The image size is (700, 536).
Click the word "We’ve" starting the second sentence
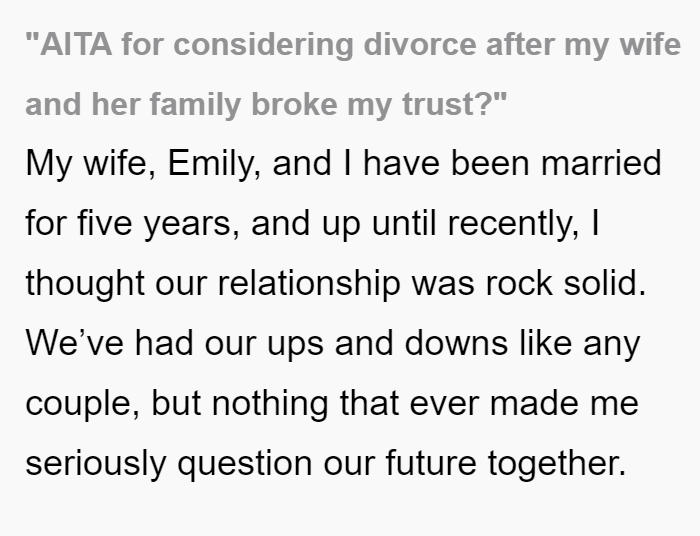coord(75,343)
